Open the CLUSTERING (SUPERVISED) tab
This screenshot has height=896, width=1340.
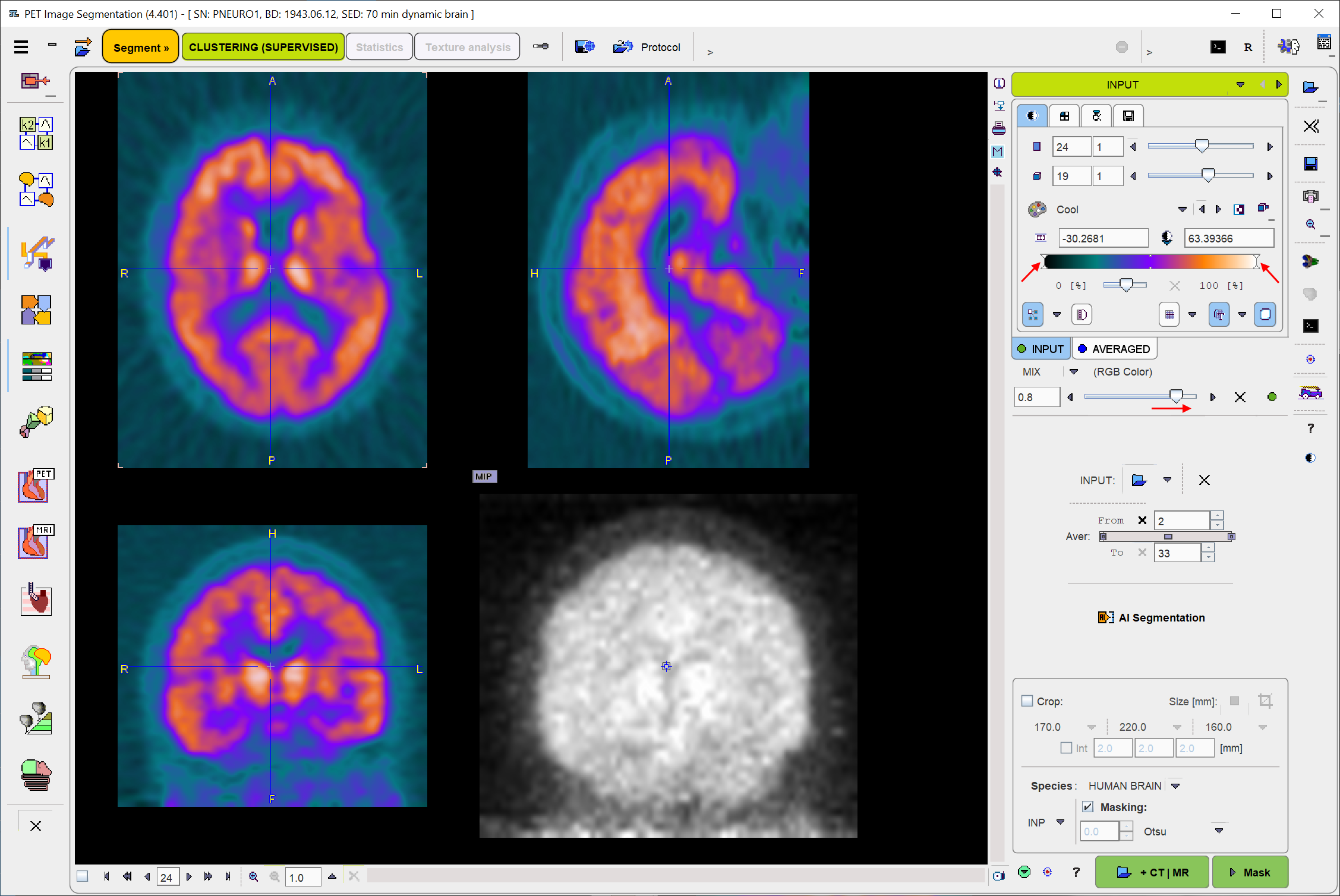click(x=263, y=47)
